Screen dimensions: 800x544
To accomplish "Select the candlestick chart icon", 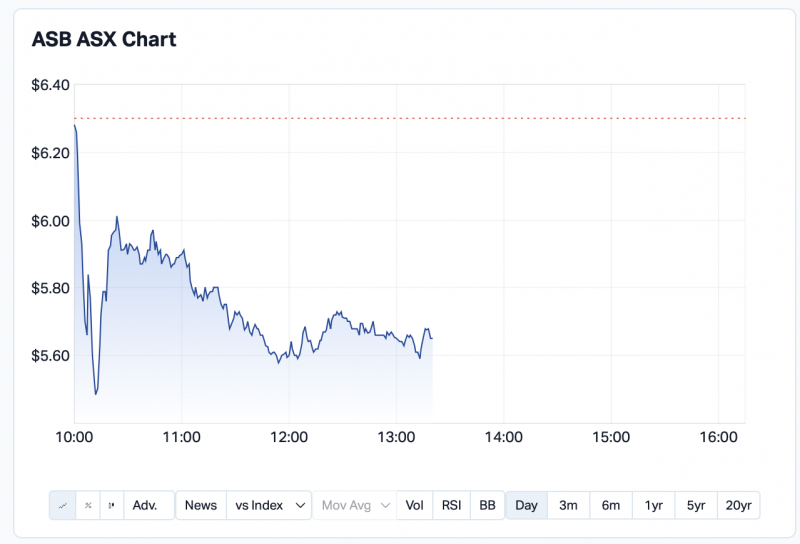I will [111, 505].
